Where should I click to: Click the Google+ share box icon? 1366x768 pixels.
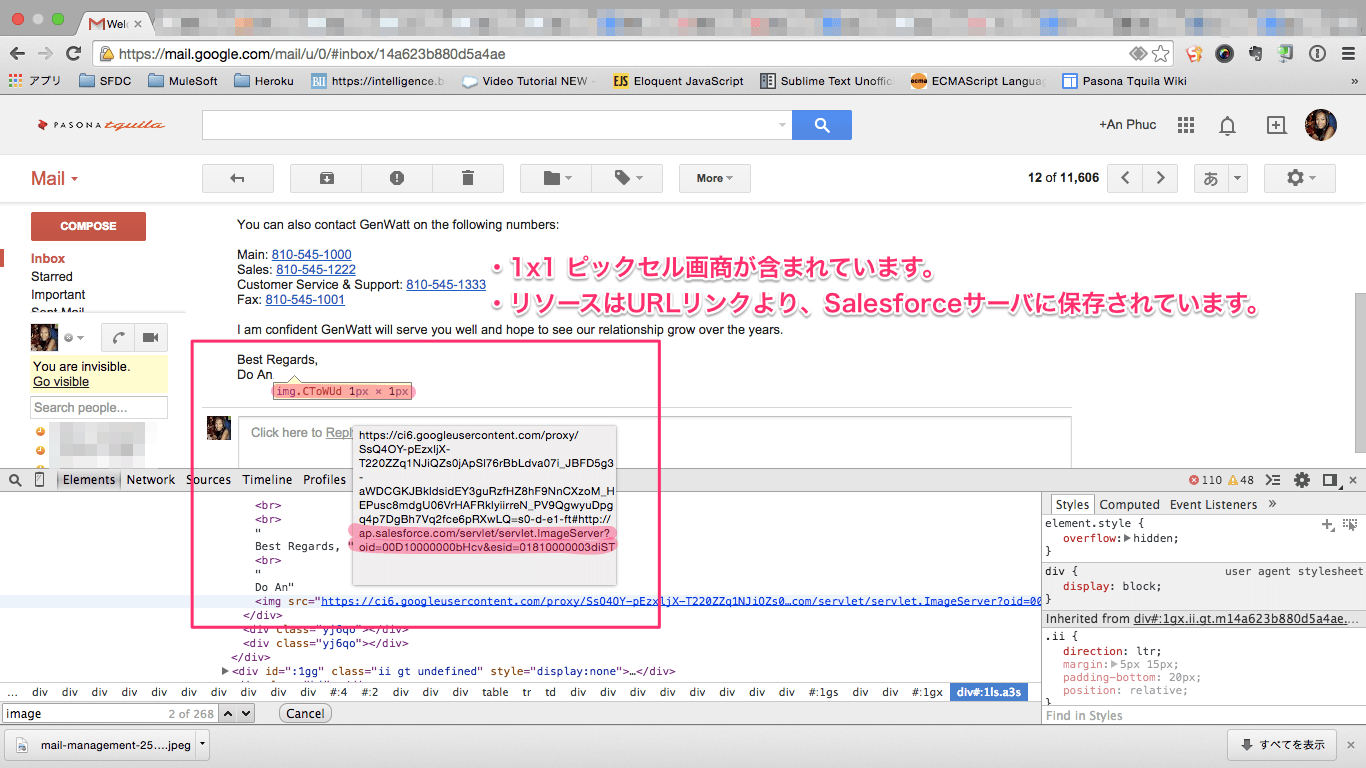[x=1276, y=125]
